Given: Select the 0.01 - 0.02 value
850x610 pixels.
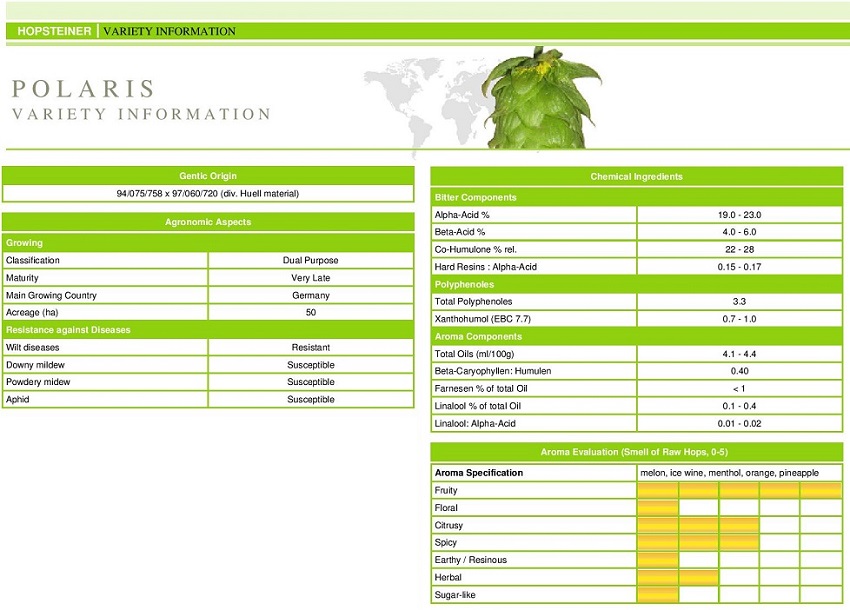Looking at the screenshot, I should [739, 423].
